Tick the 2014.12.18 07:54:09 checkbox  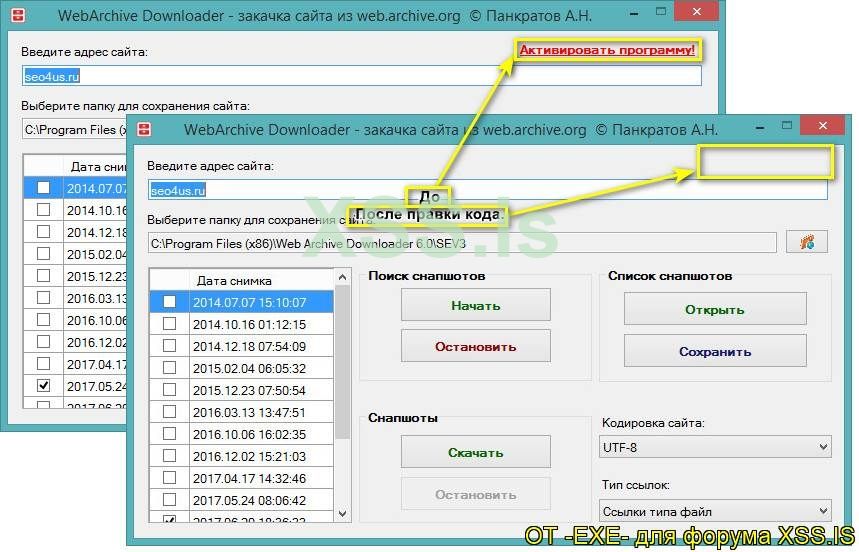pyautogui.click(x=169, y=346)
